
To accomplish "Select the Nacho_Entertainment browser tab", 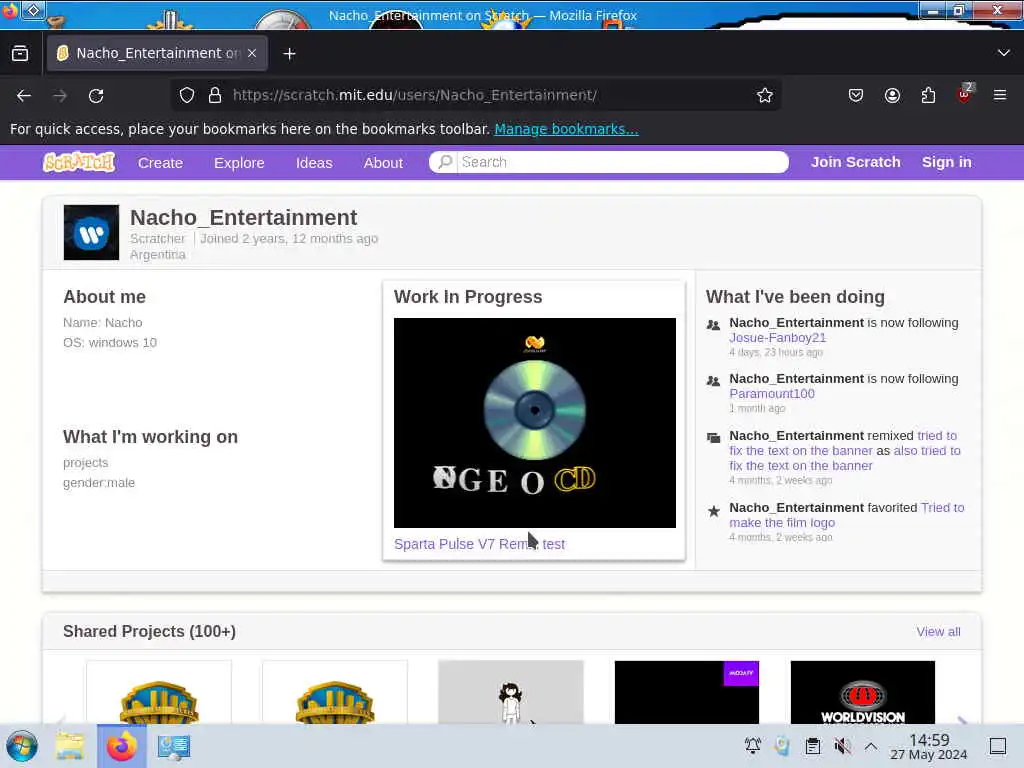I will 157,54.
